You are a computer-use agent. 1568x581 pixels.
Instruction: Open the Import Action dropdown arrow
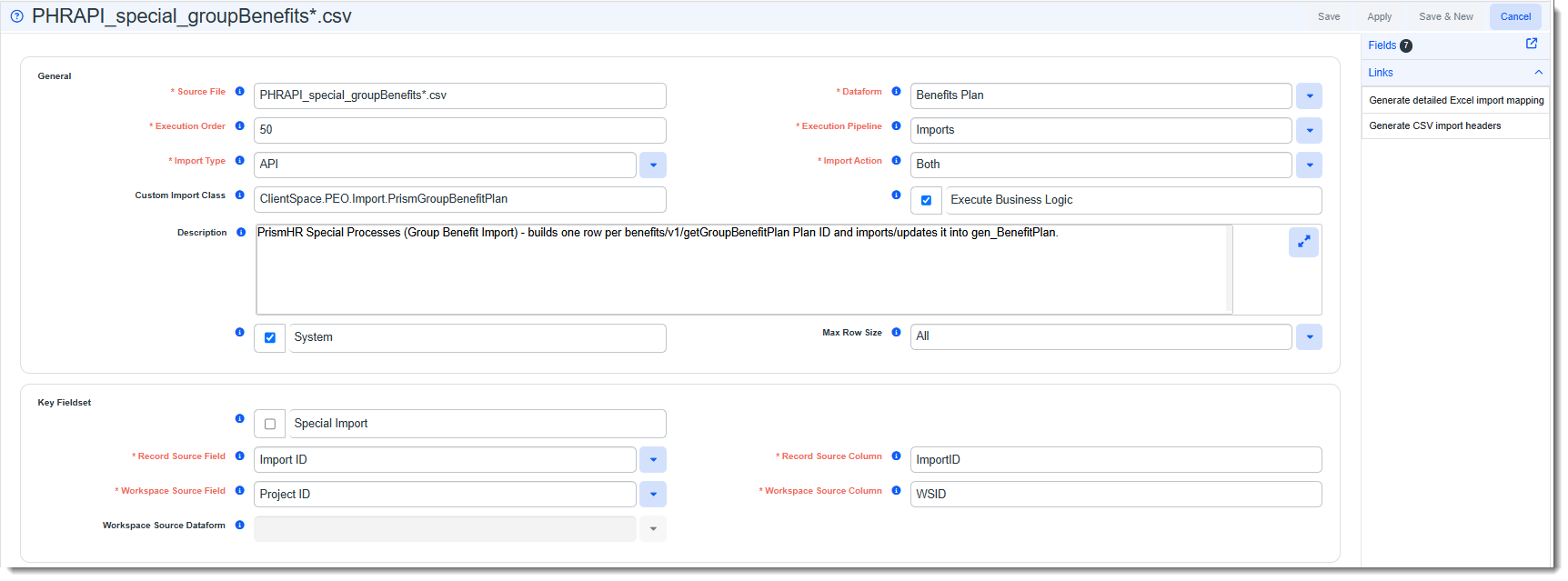(x=1310, y=165)
